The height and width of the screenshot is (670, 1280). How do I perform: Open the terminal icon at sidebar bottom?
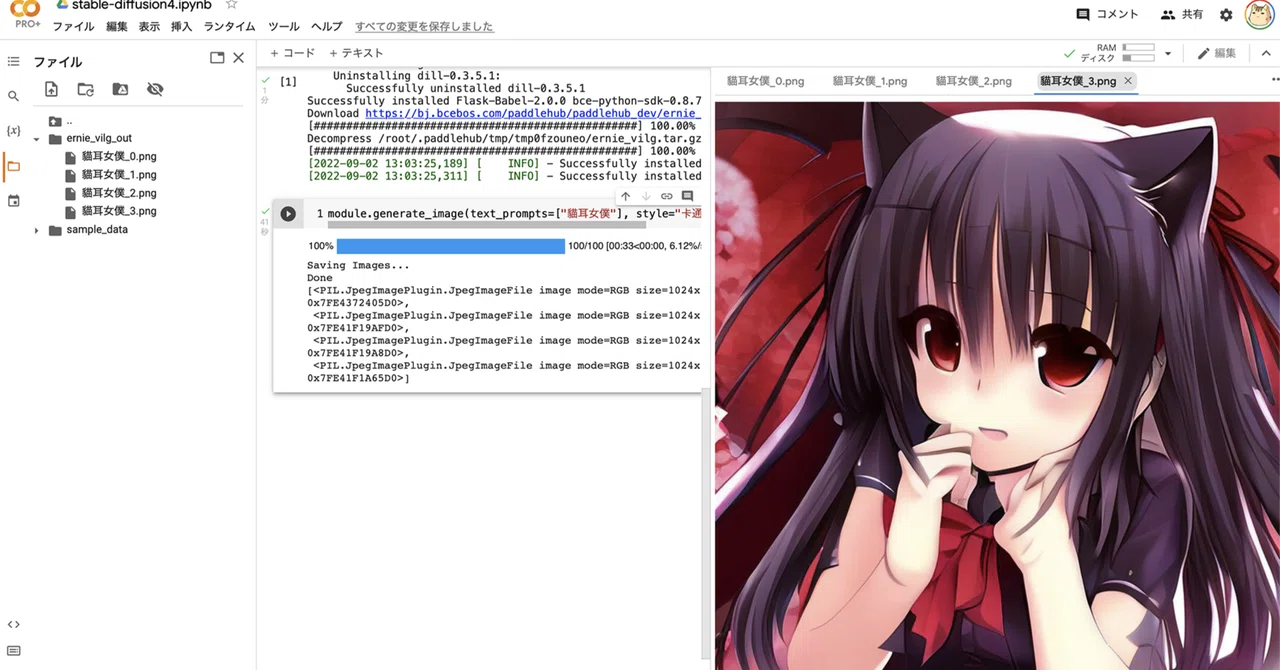[x=13, y=651]
